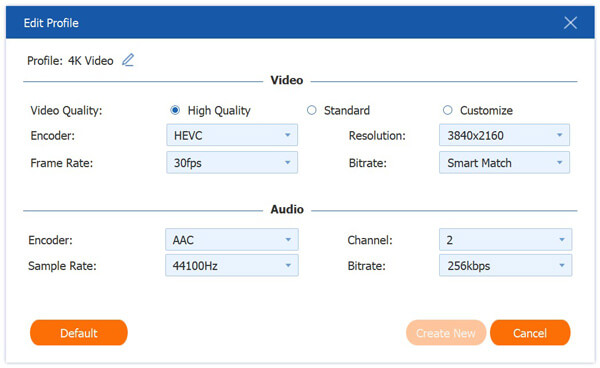Image resolution: width=600 pixels, height=368 pixels.
Task: Click the Sample Rate label
Action: [62, 266]
